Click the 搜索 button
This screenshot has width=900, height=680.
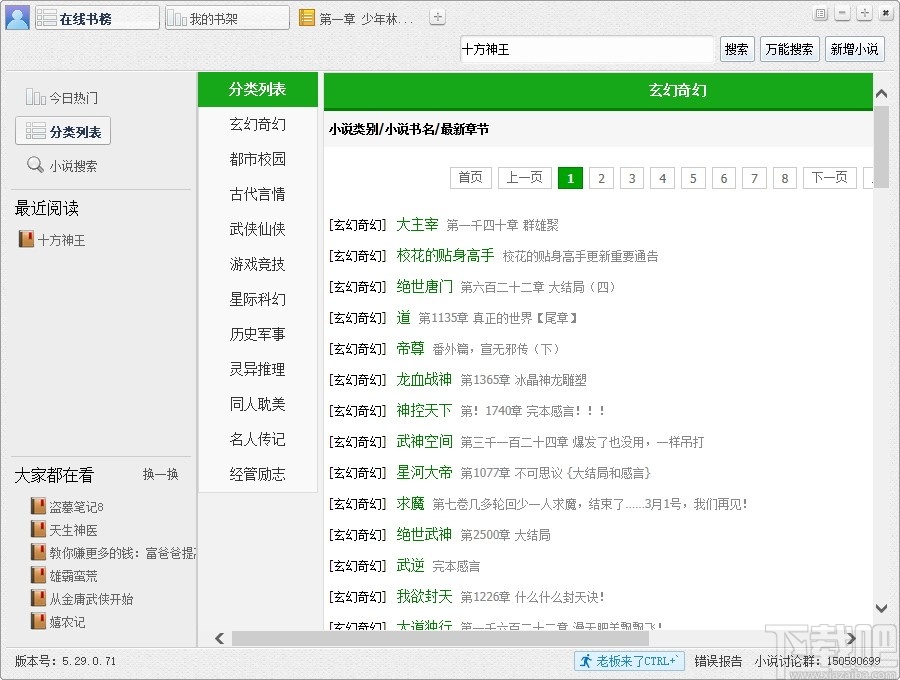[737, 49]
